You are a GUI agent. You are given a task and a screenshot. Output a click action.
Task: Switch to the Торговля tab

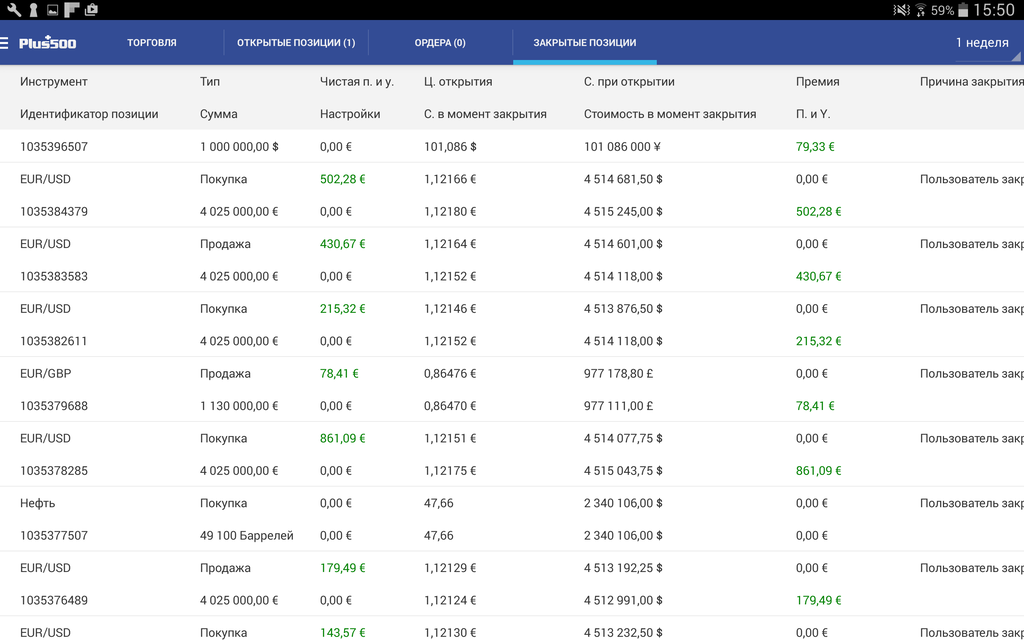[152, 43]
